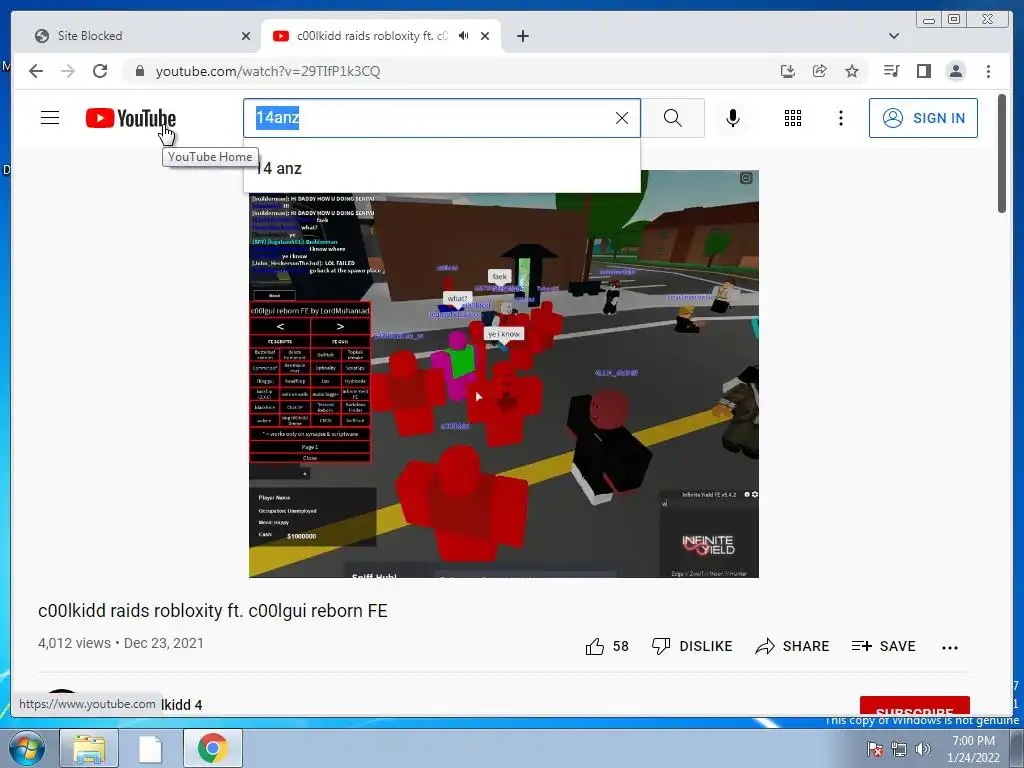Open the YouTube hamburger guide menu

tap(50, 118)
